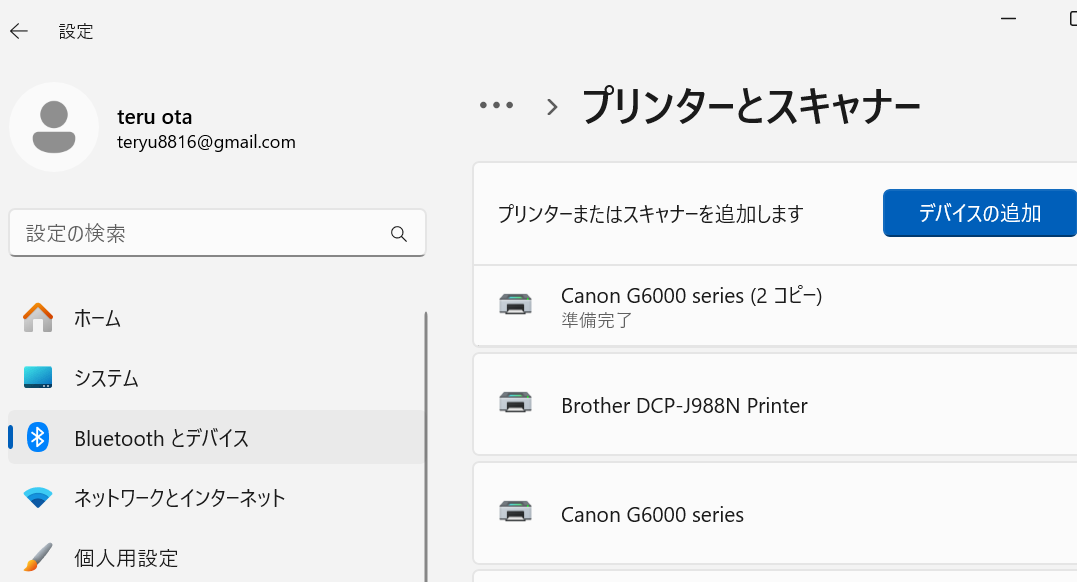Click the プリンターとスキャナー page title

(x=751, y=107)
